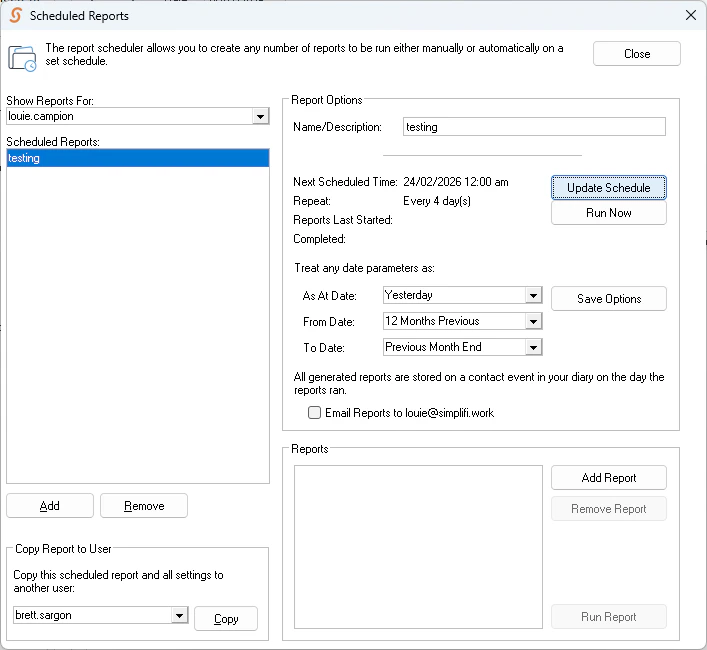Click the Add Report button

(609, 478)
